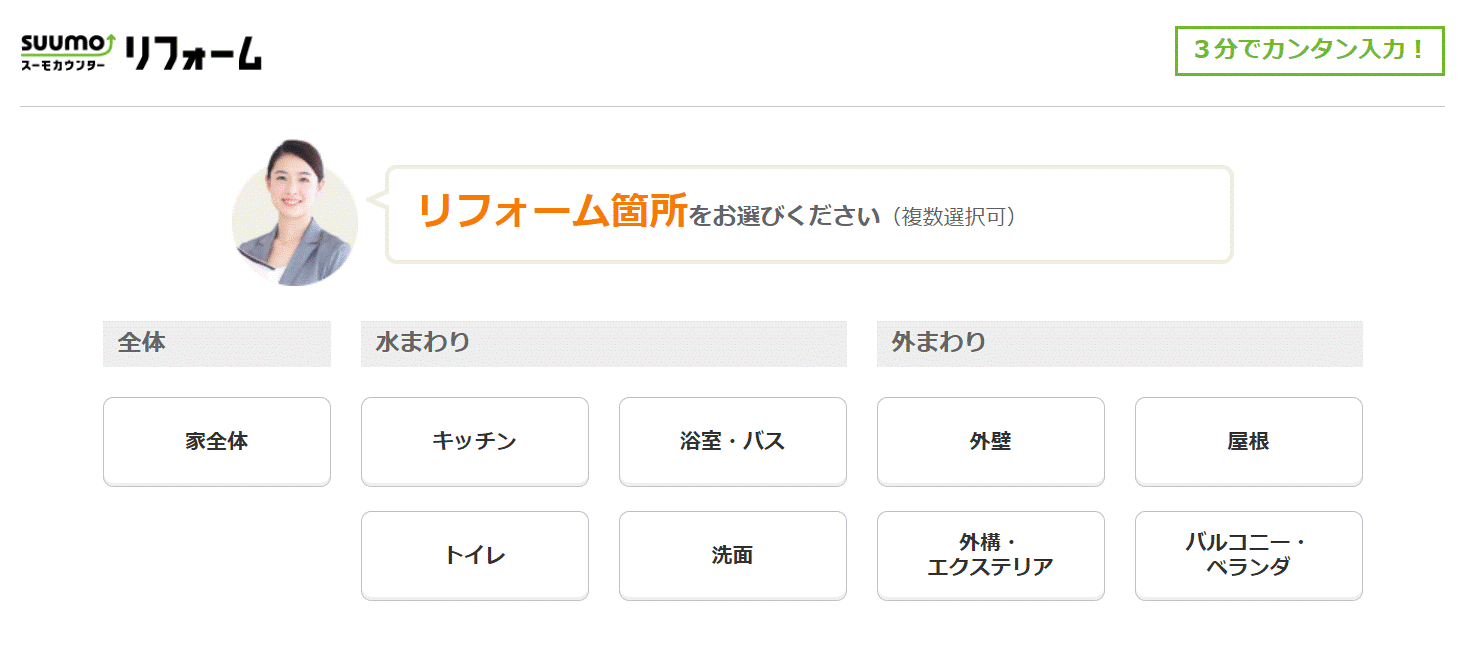Click the （複数選択可） note
The image size is (1480, 652).
(x=955, y=217)
